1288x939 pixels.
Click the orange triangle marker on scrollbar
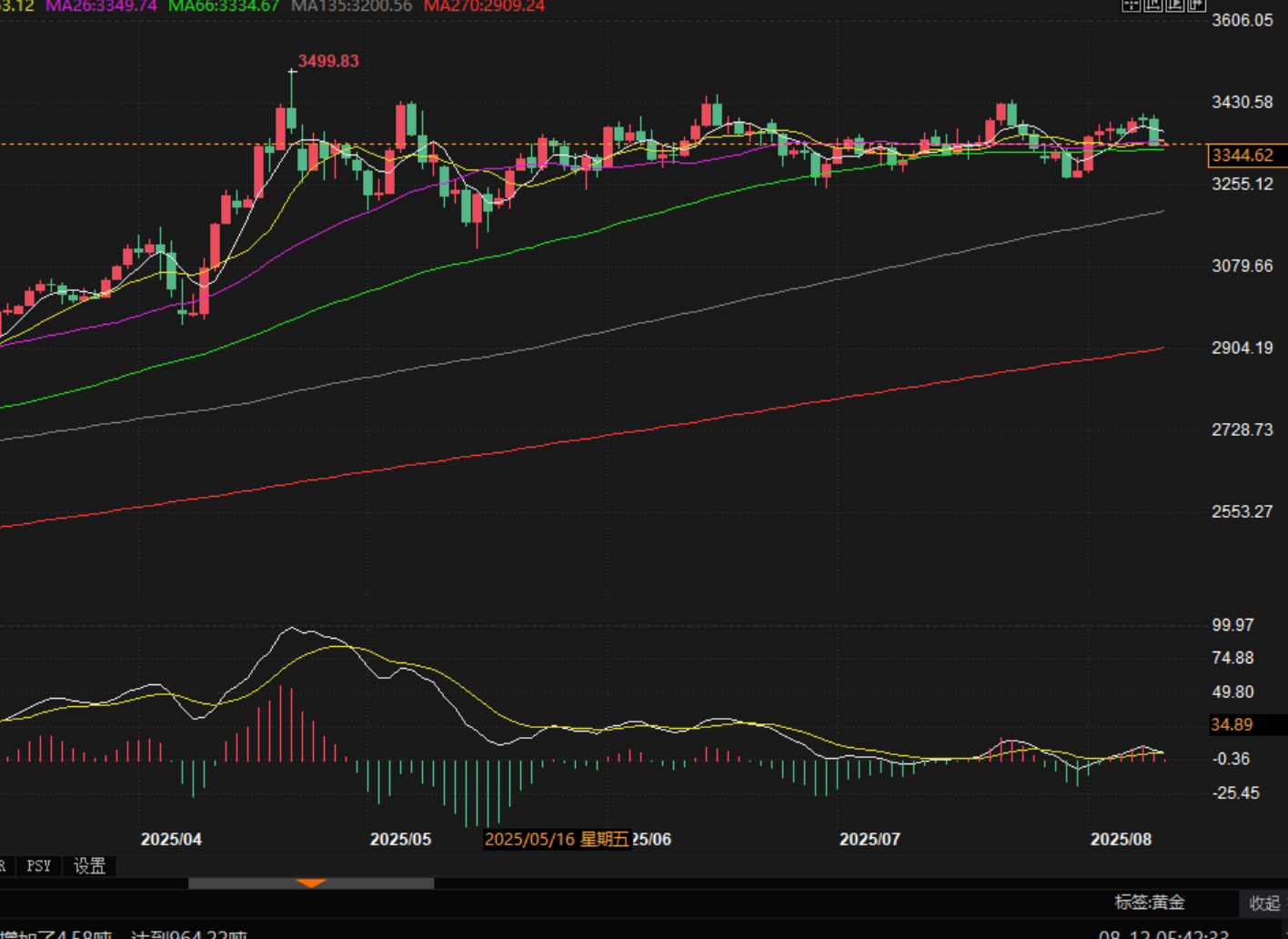pyautogui.click(x=311, y=883)
